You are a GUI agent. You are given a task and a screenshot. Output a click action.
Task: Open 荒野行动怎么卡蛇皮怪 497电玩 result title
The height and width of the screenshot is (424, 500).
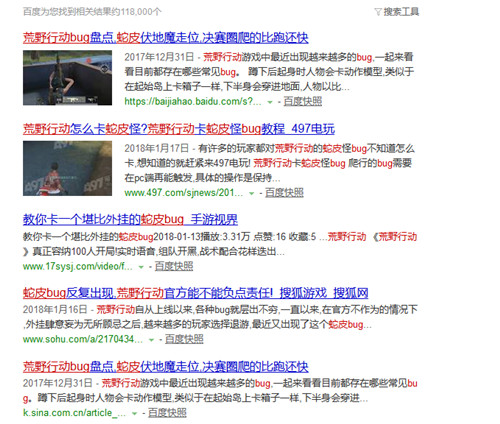coord(179,129)
